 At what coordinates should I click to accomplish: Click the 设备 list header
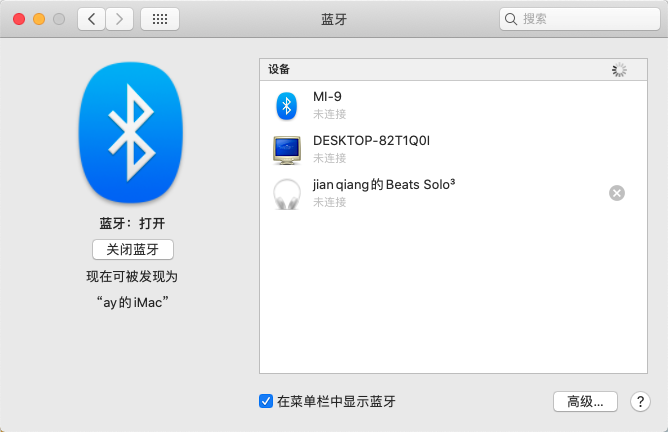click(x=453, y=69)
